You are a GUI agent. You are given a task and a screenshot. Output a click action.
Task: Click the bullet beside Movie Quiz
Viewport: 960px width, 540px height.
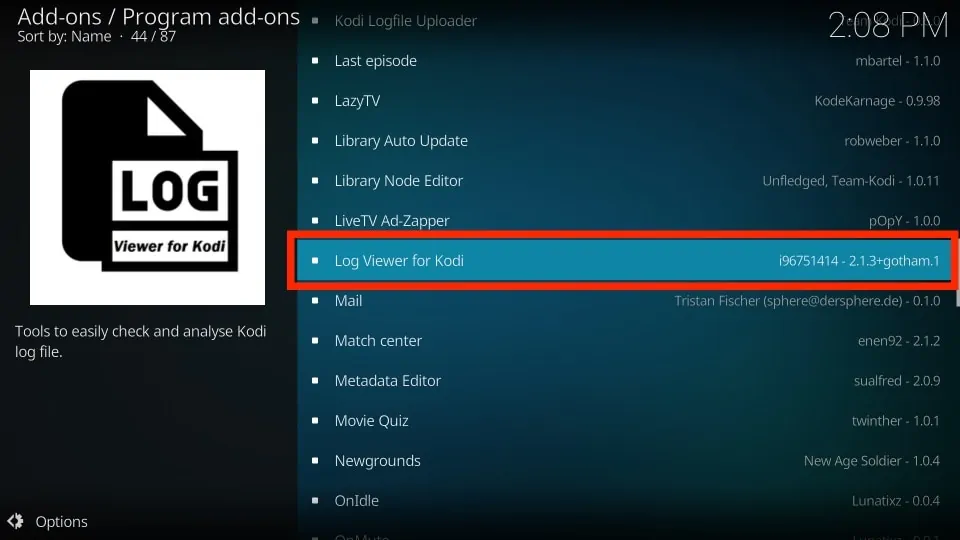coord(315,421)
